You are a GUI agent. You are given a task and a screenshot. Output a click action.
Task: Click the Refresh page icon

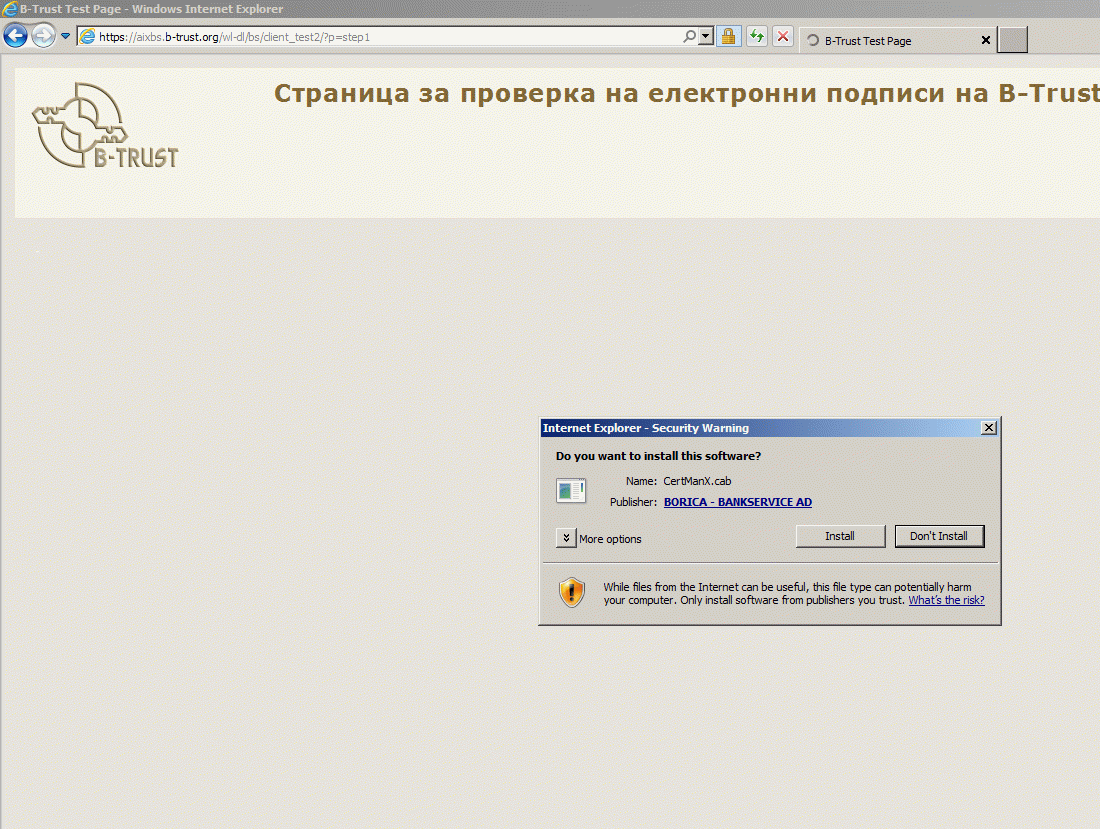pos(756,36)
